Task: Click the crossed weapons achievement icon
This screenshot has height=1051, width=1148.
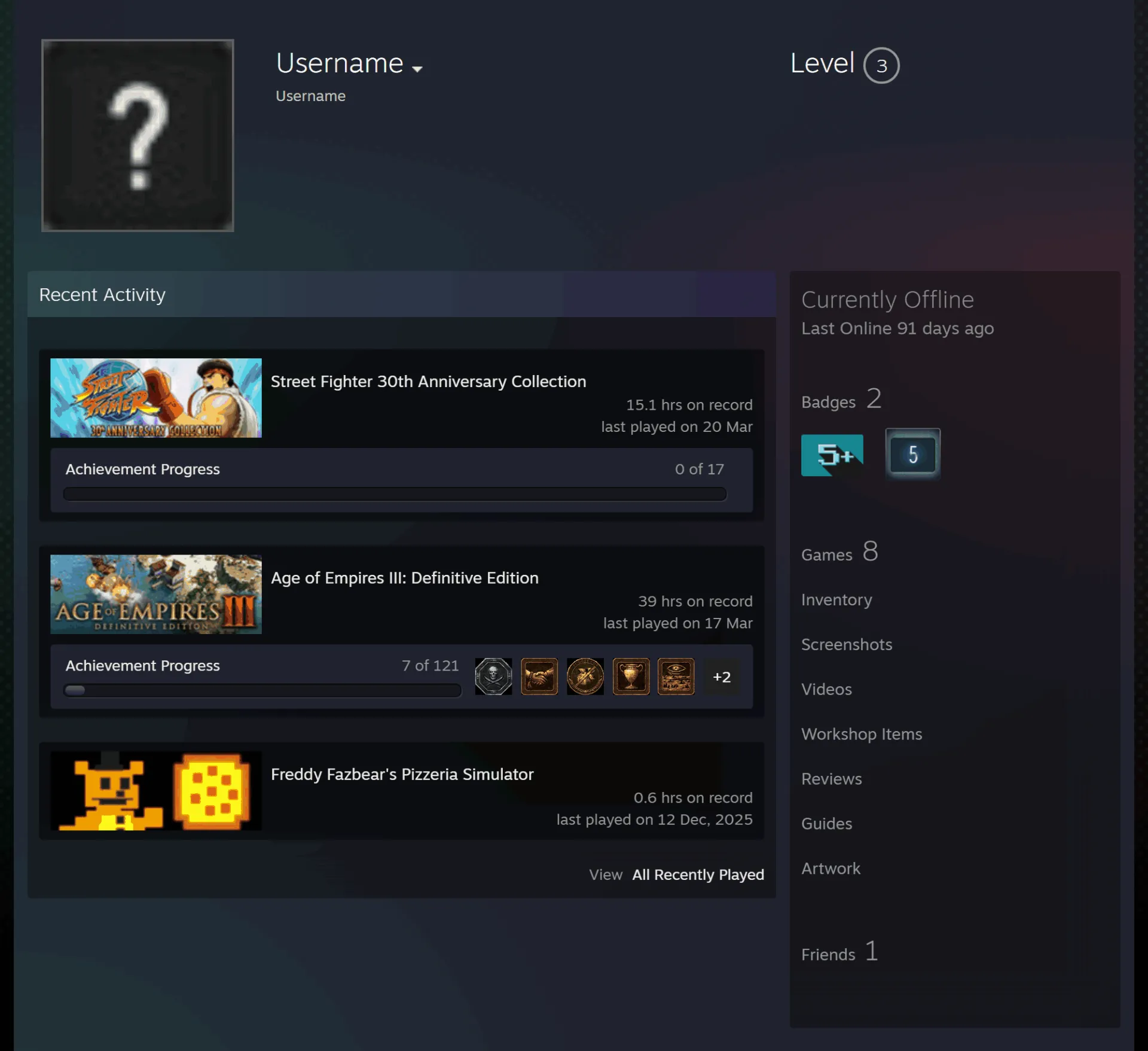Action: 585,677
